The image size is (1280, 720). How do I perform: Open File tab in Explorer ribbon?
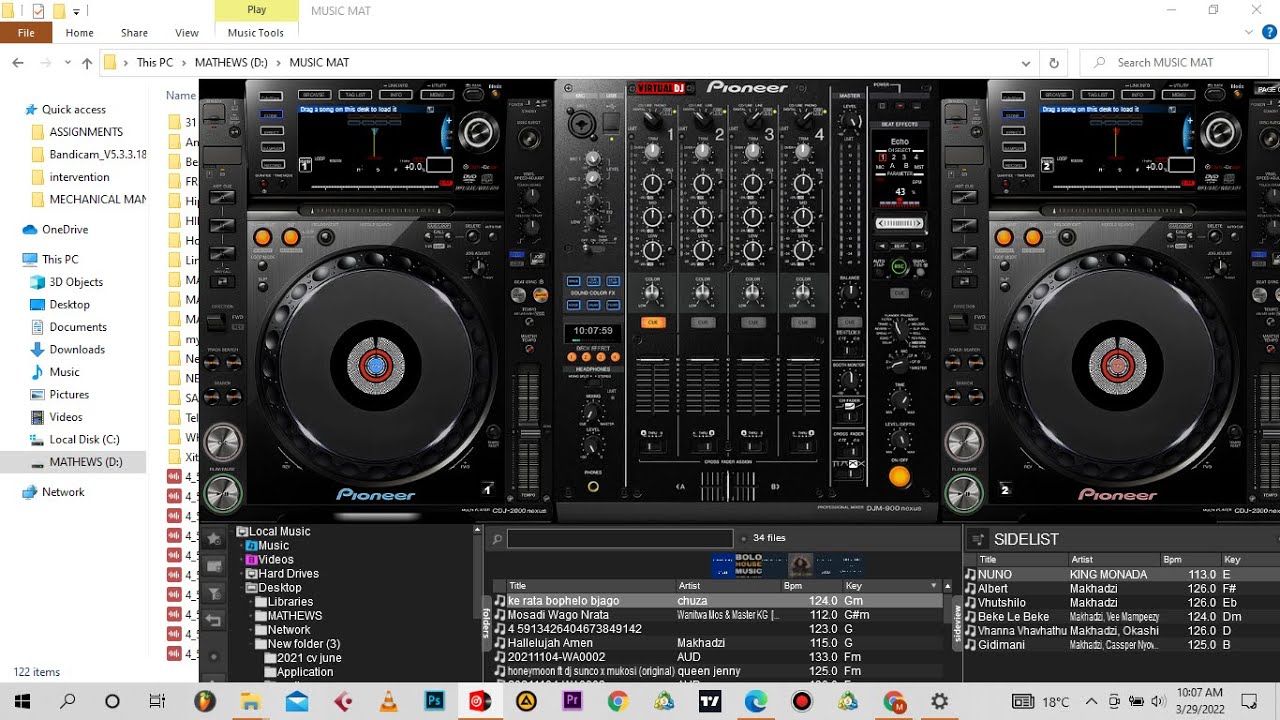coord(26,33)
